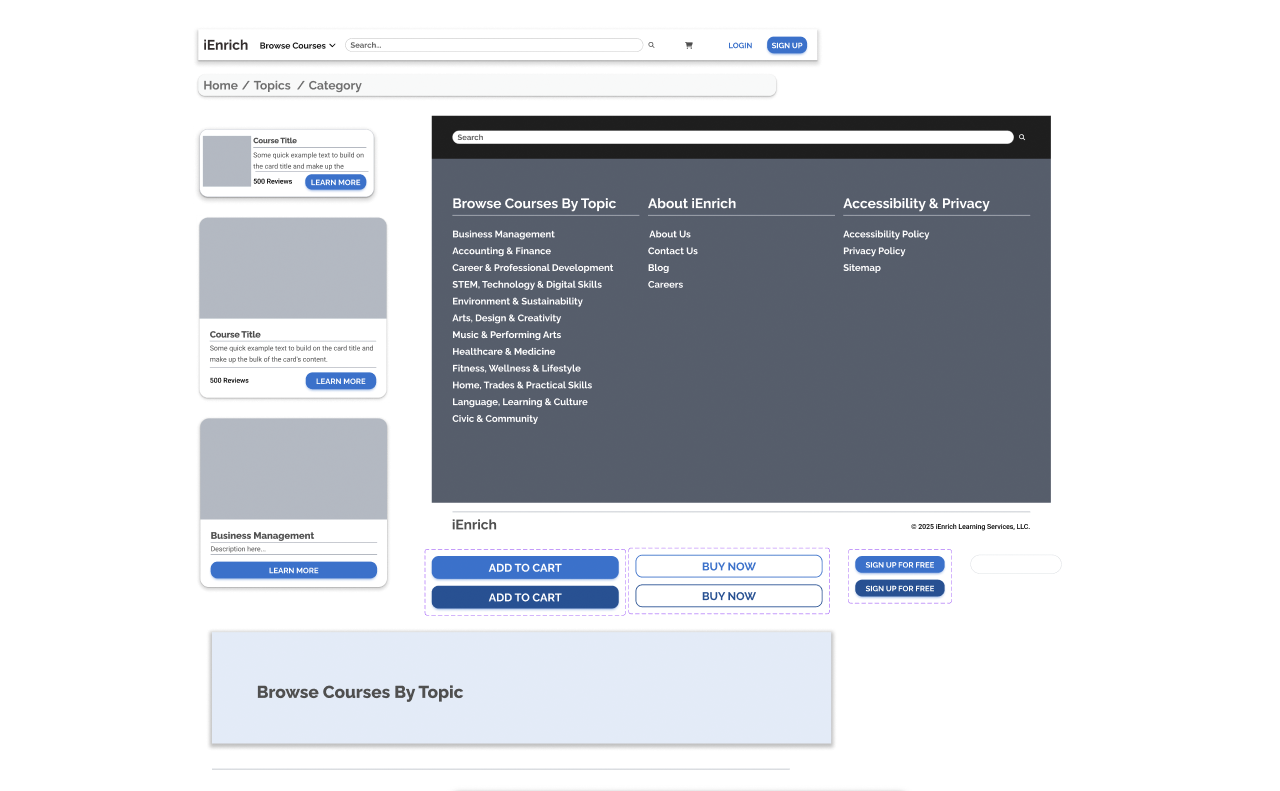The image size is (1280, 791).
Task: Click the SIGN UP button in the header
Action: click(x=787, y=45)
